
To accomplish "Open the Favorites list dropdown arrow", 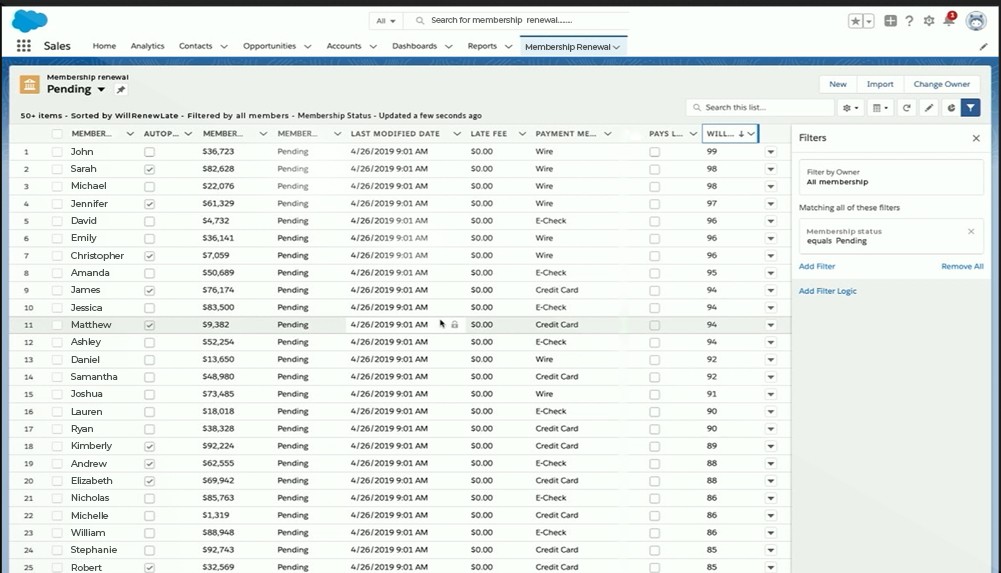I will (869, 21).
